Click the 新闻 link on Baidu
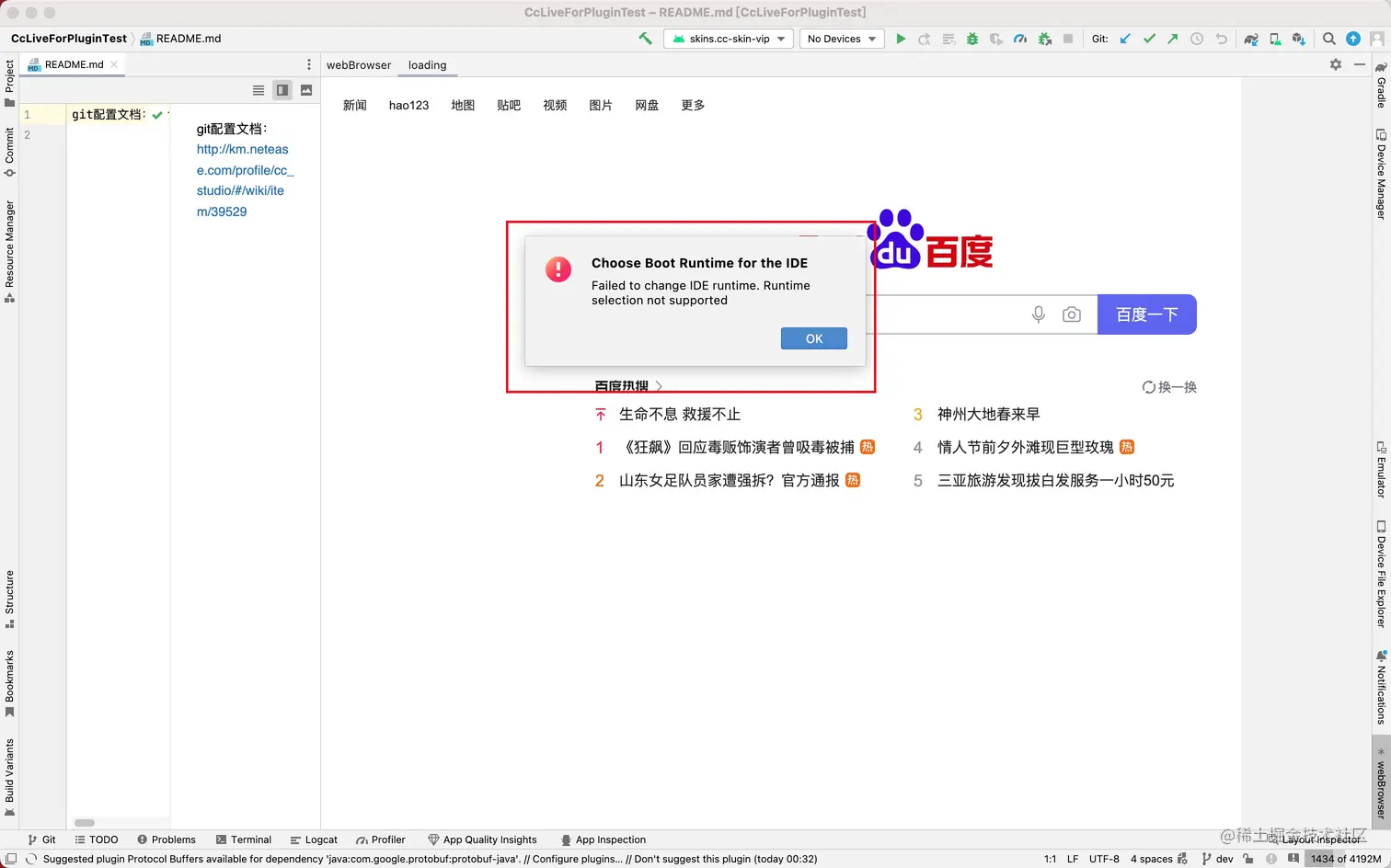The width and height of the screenshot is (1391, 868). point(355,105)
